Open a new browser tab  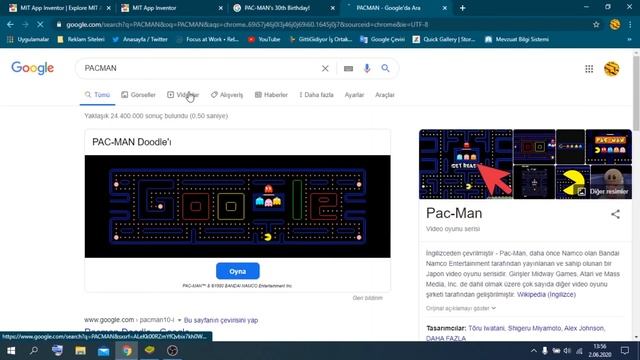[462, 8]
